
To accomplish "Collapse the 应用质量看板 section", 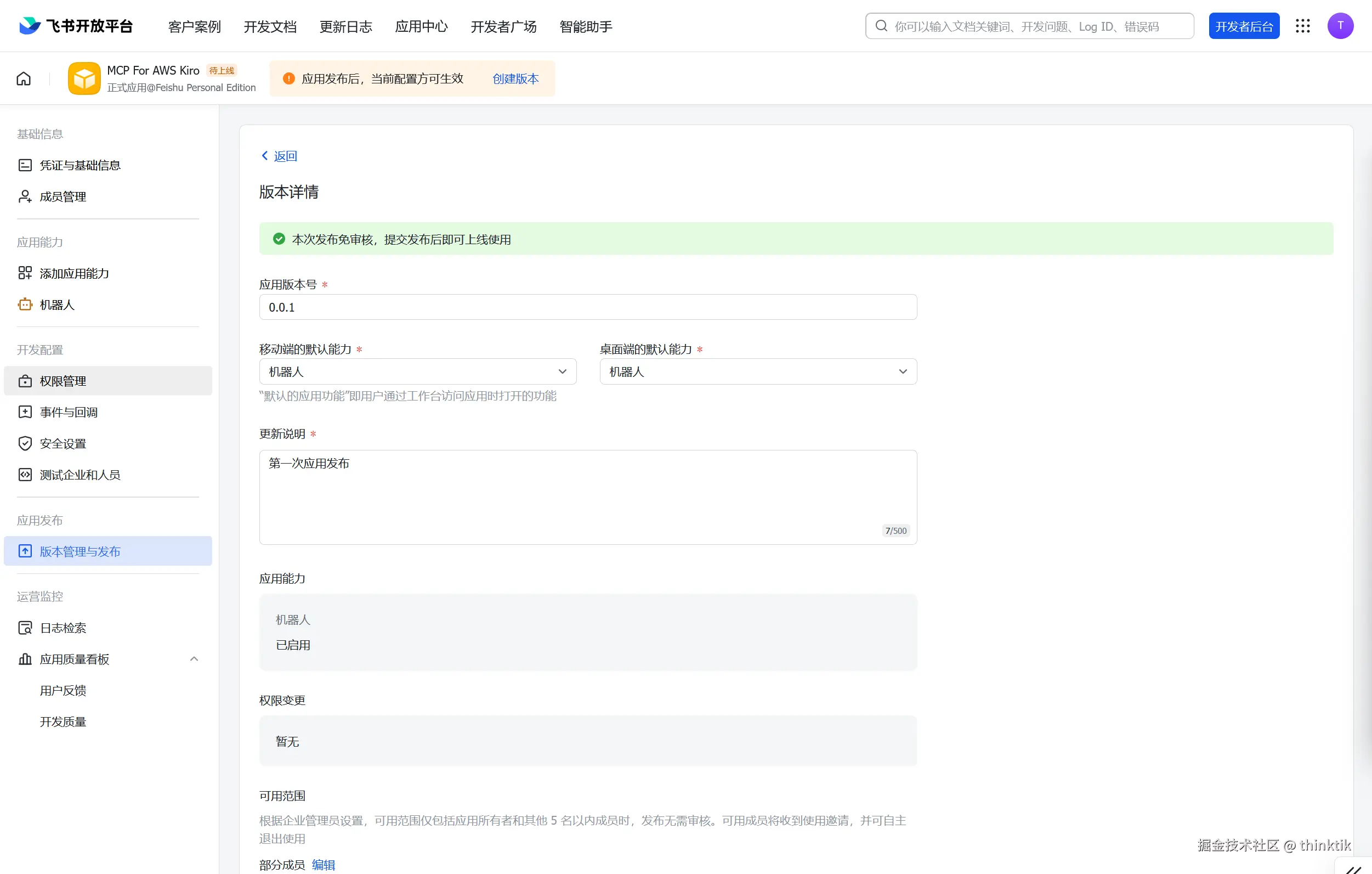I will tap(194, 659).
